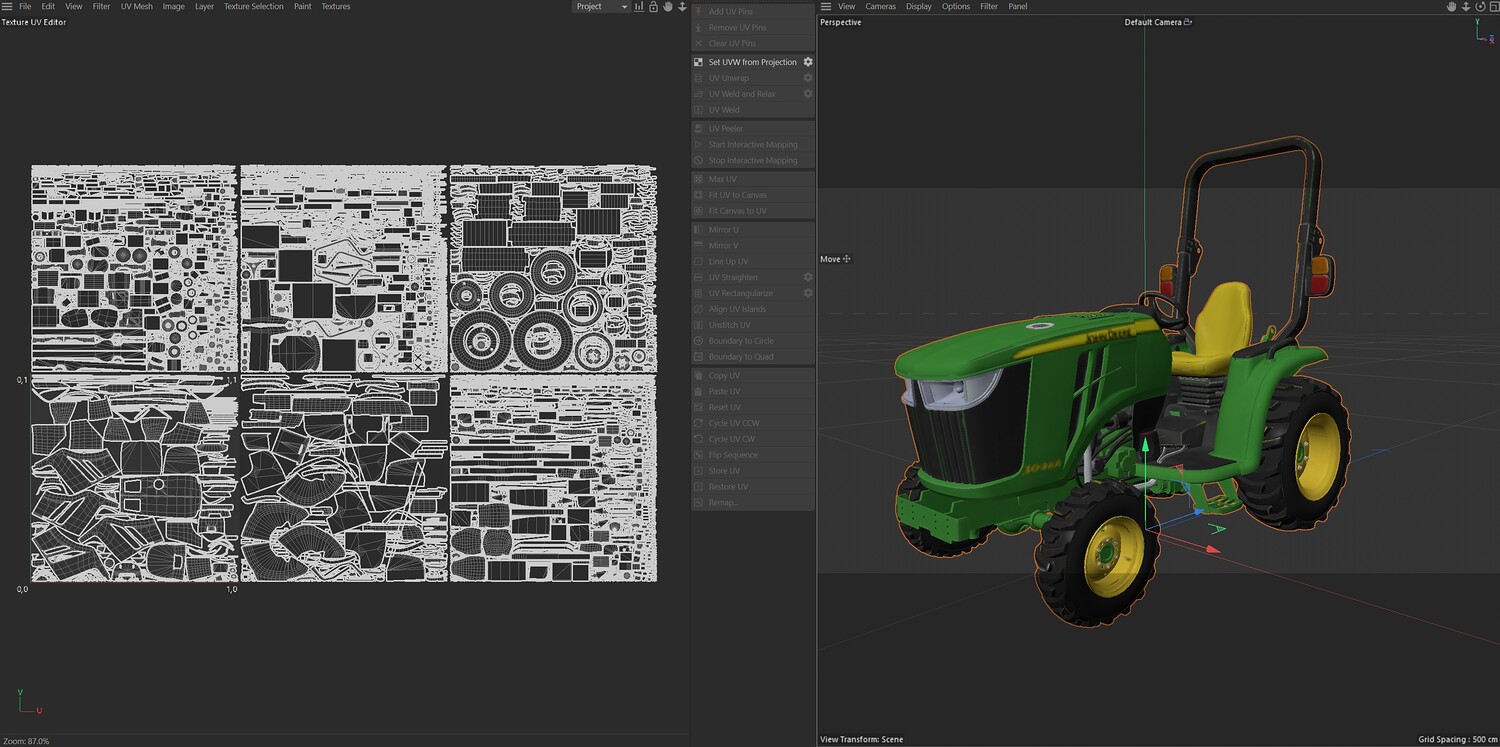Toggle the viewport layout maximize icon

click(x=1493, y=6)
